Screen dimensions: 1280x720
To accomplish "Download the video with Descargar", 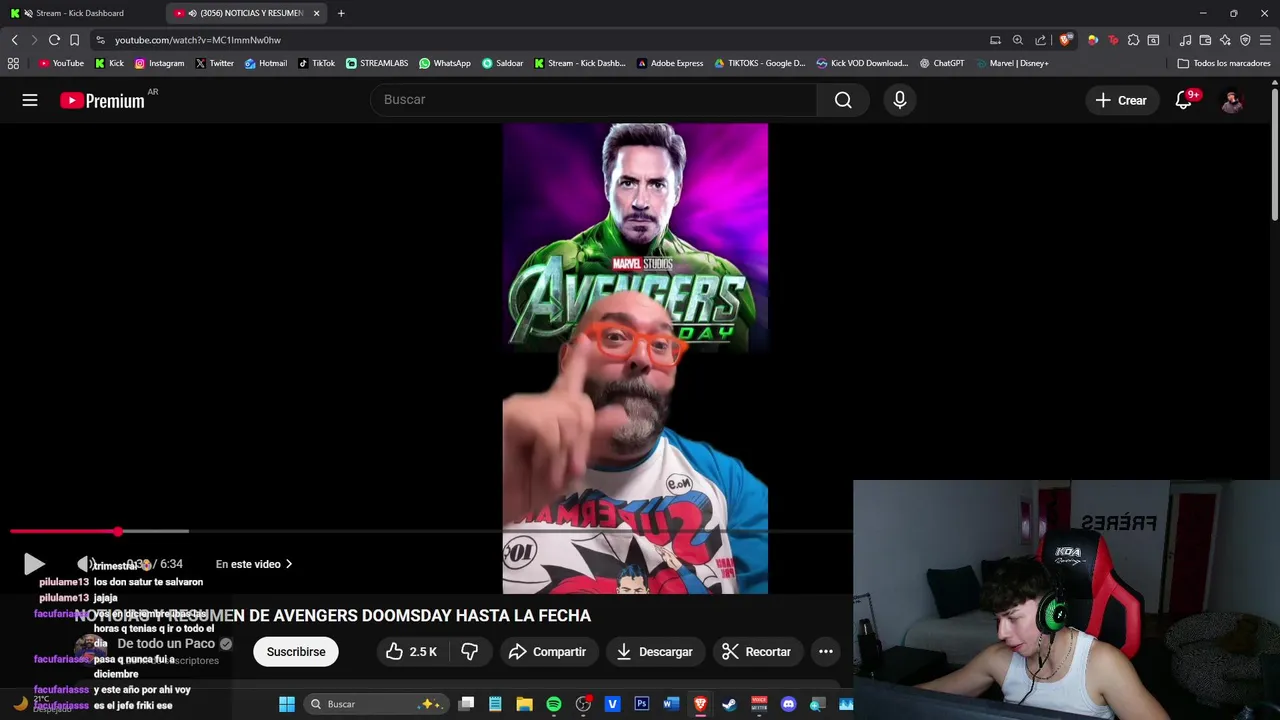I will pos(655,652).
